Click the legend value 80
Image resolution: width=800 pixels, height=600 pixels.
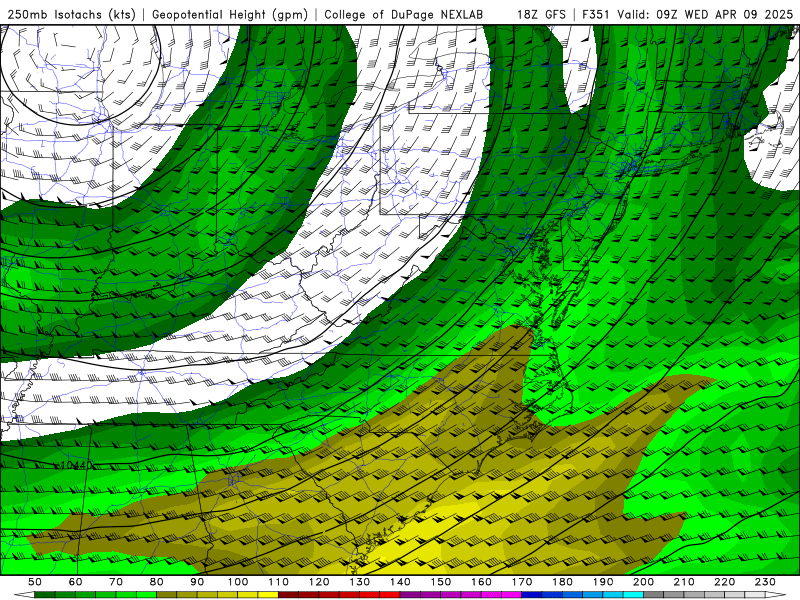pyautogui.click(x=156, y=582)
